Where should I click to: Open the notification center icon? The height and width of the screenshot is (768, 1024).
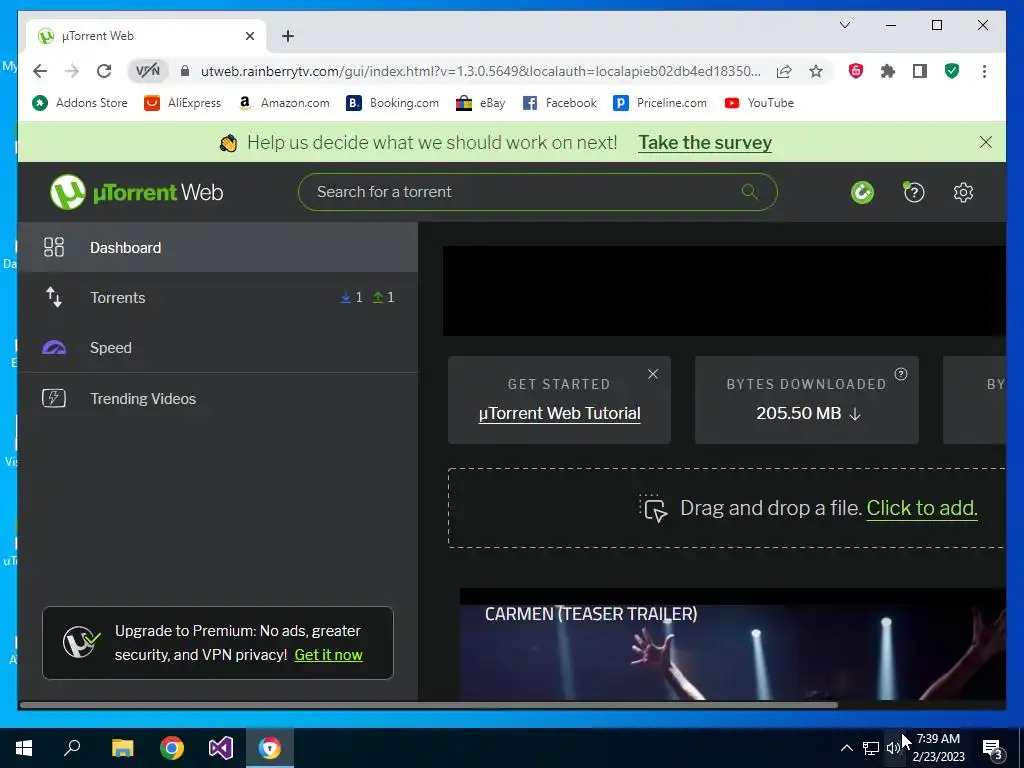click(x=993, y=750)
